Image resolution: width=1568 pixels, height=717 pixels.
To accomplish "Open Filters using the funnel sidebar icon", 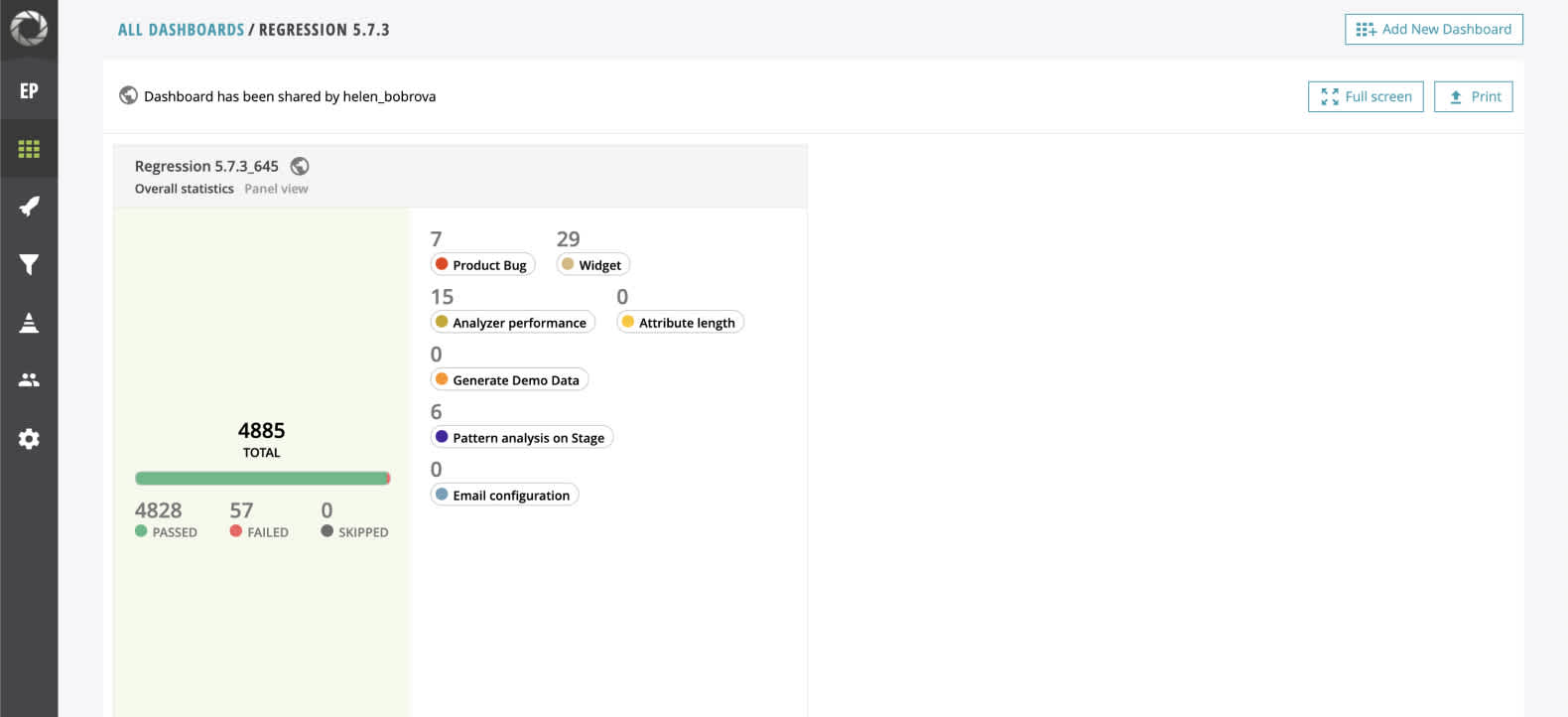I will point(29,264).
